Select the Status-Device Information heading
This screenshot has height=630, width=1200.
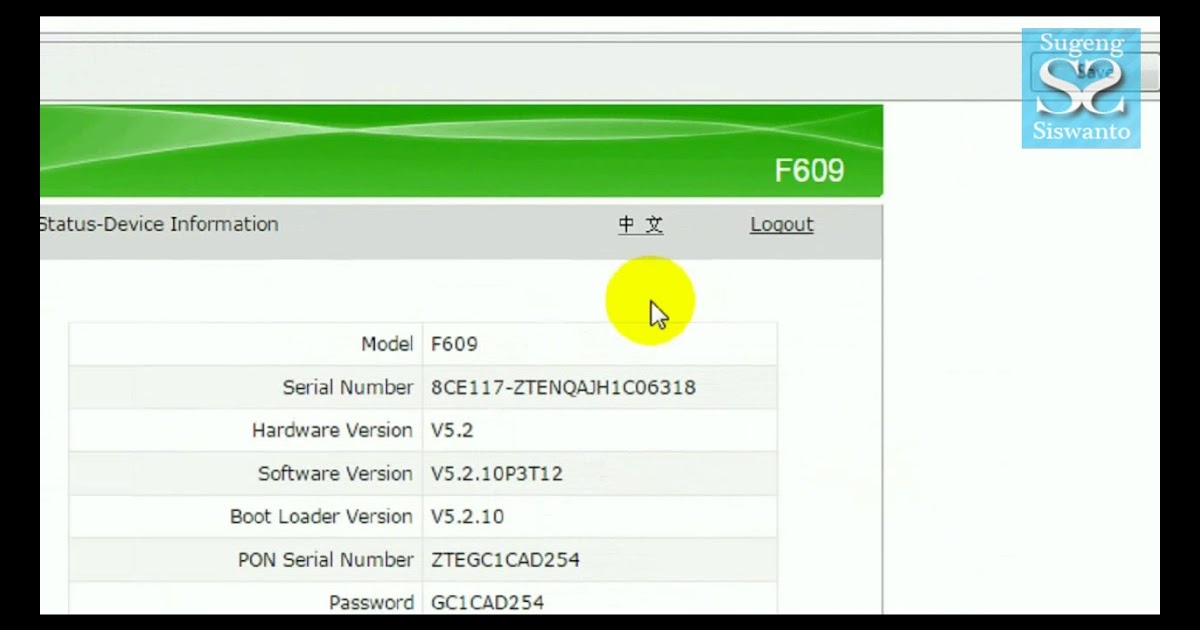pyautogui.click(x=159, y=224)
